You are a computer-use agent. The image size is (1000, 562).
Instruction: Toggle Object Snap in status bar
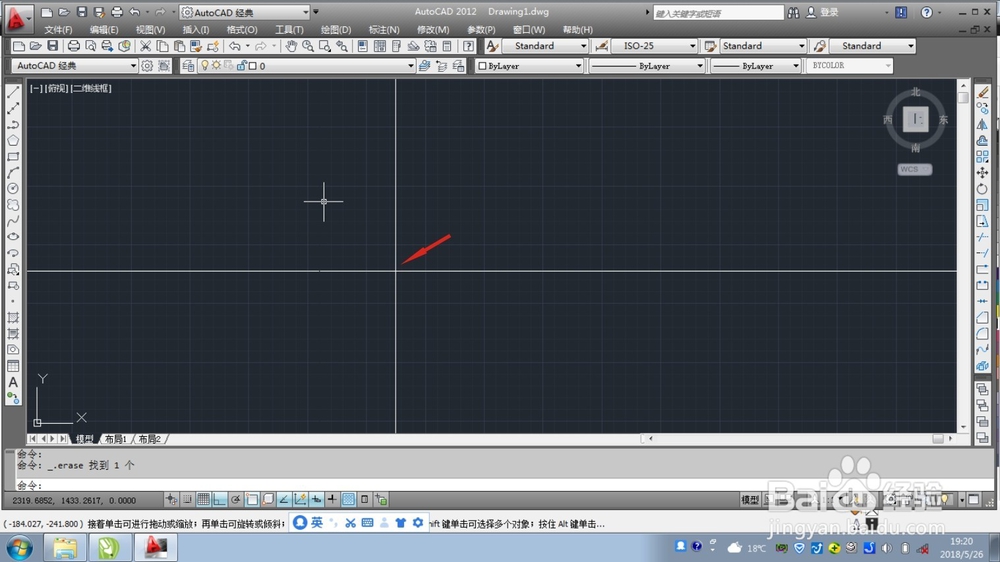click(252, 499)
